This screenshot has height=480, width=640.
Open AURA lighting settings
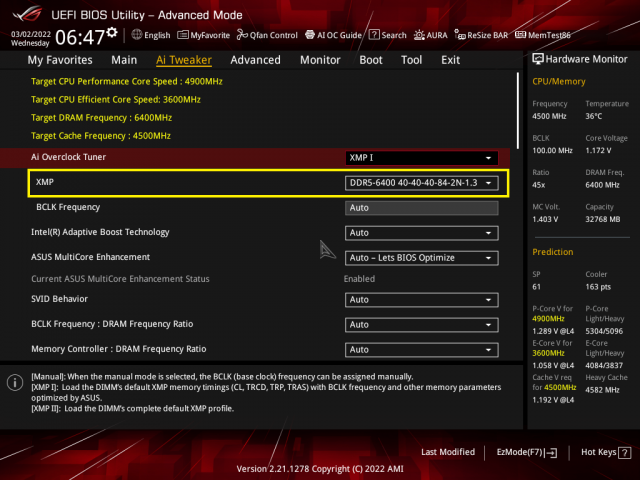(x=431, y=35)
